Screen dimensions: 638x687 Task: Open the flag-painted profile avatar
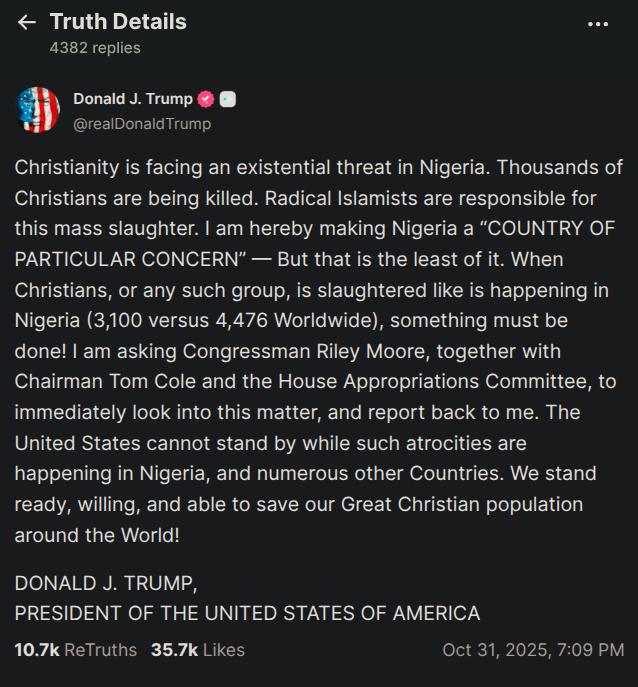38,110
